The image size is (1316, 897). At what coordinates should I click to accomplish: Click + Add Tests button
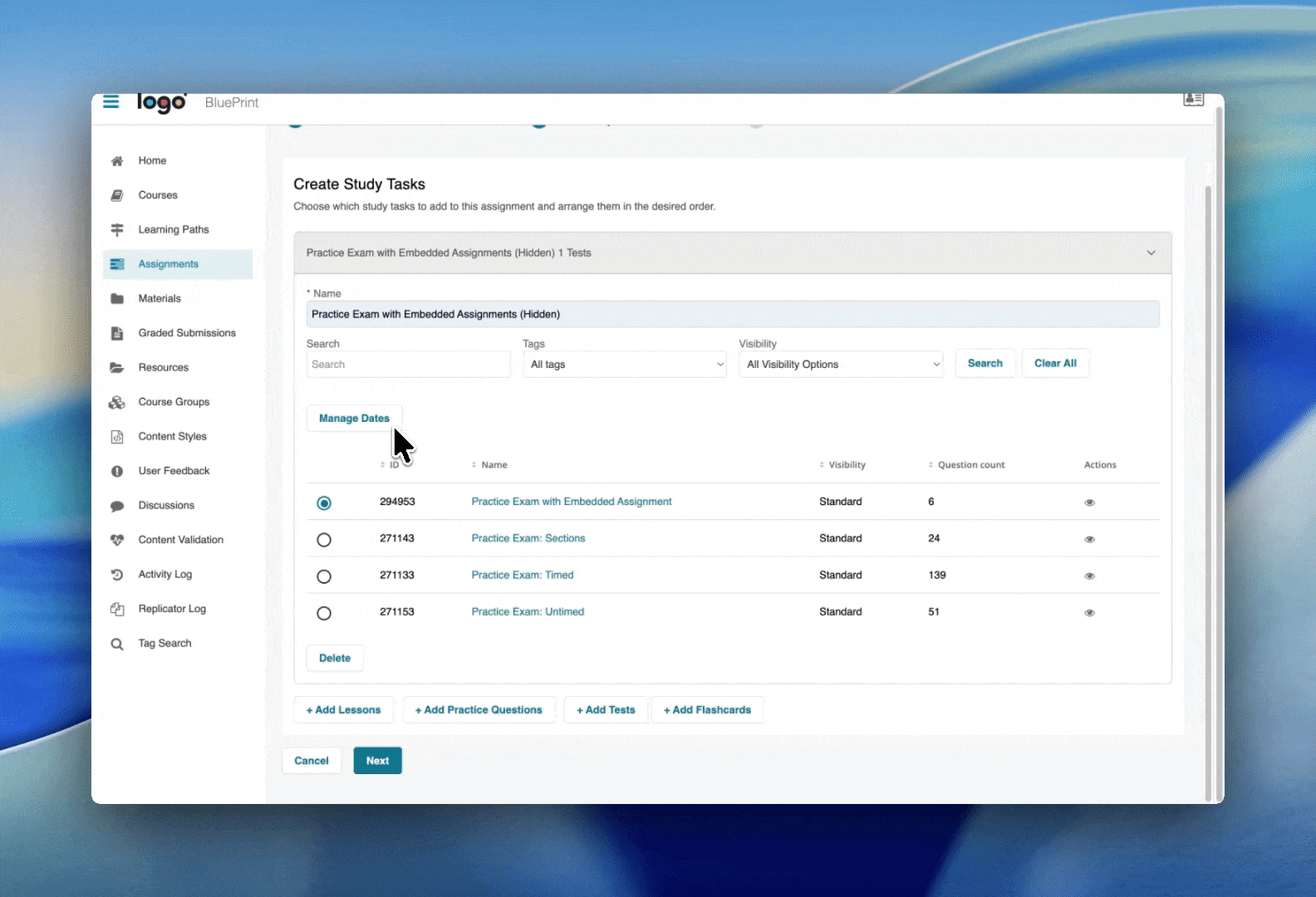pos(606,710)
